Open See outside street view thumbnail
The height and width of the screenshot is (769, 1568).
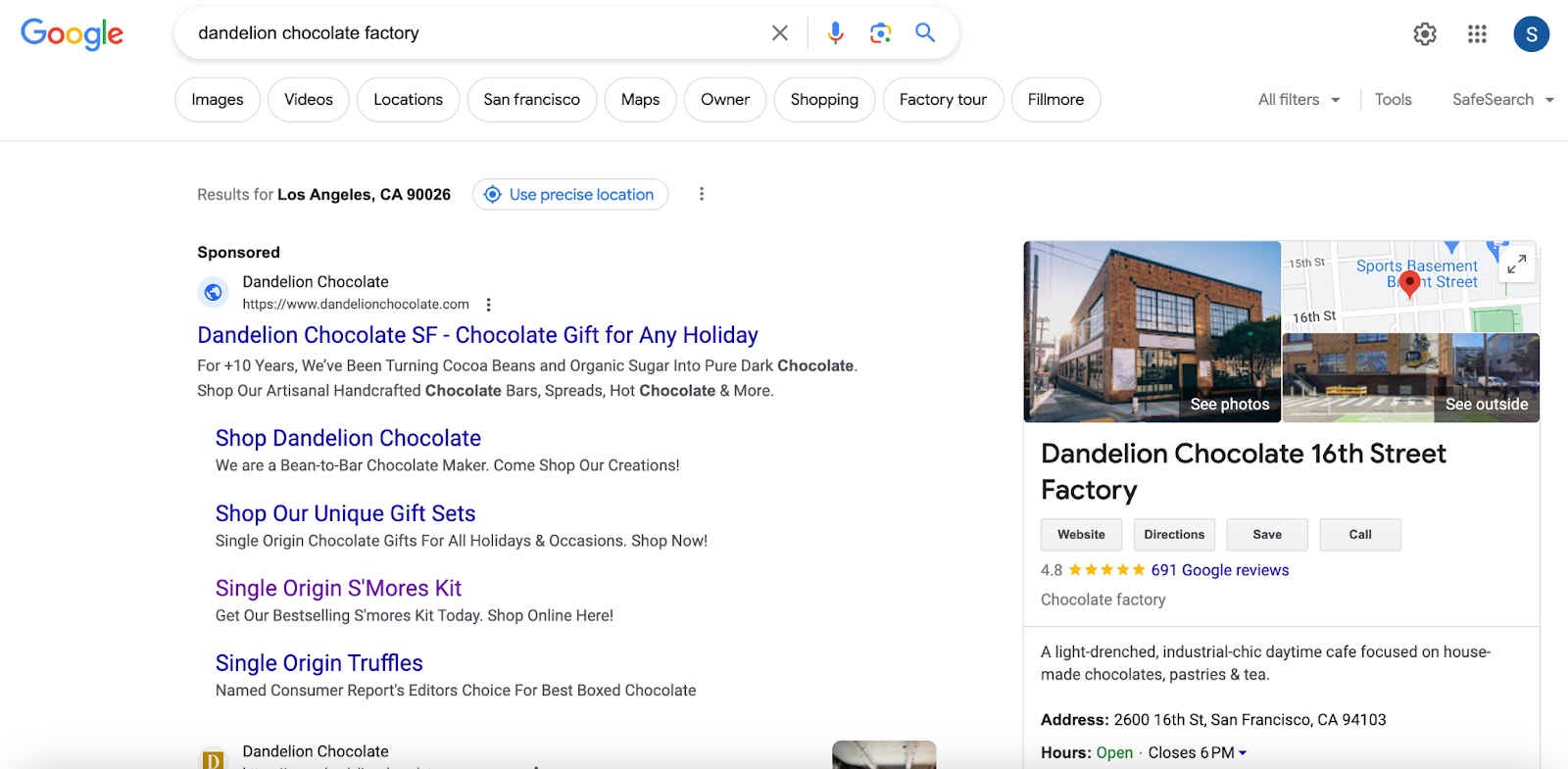click(x=1411, y=378)
